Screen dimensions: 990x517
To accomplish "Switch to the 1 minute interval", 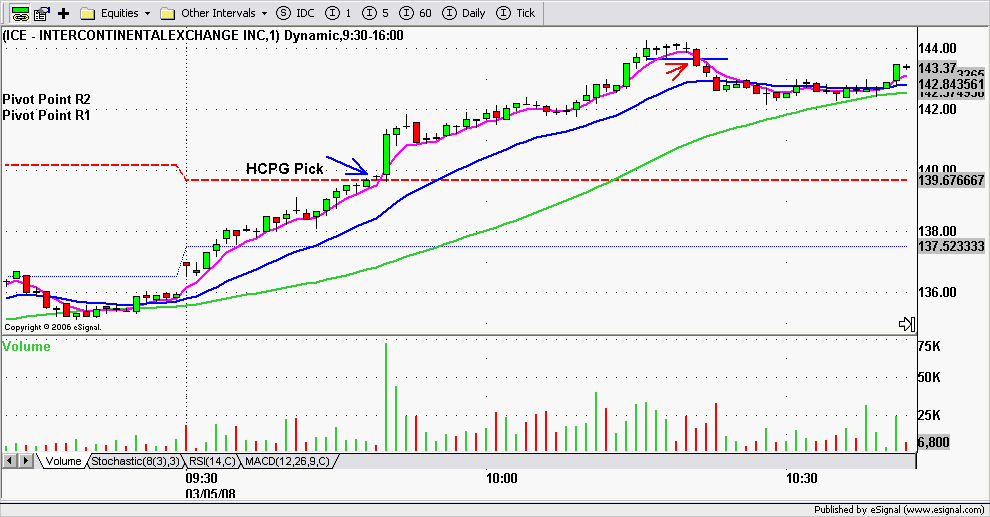I will pos(338,13).
